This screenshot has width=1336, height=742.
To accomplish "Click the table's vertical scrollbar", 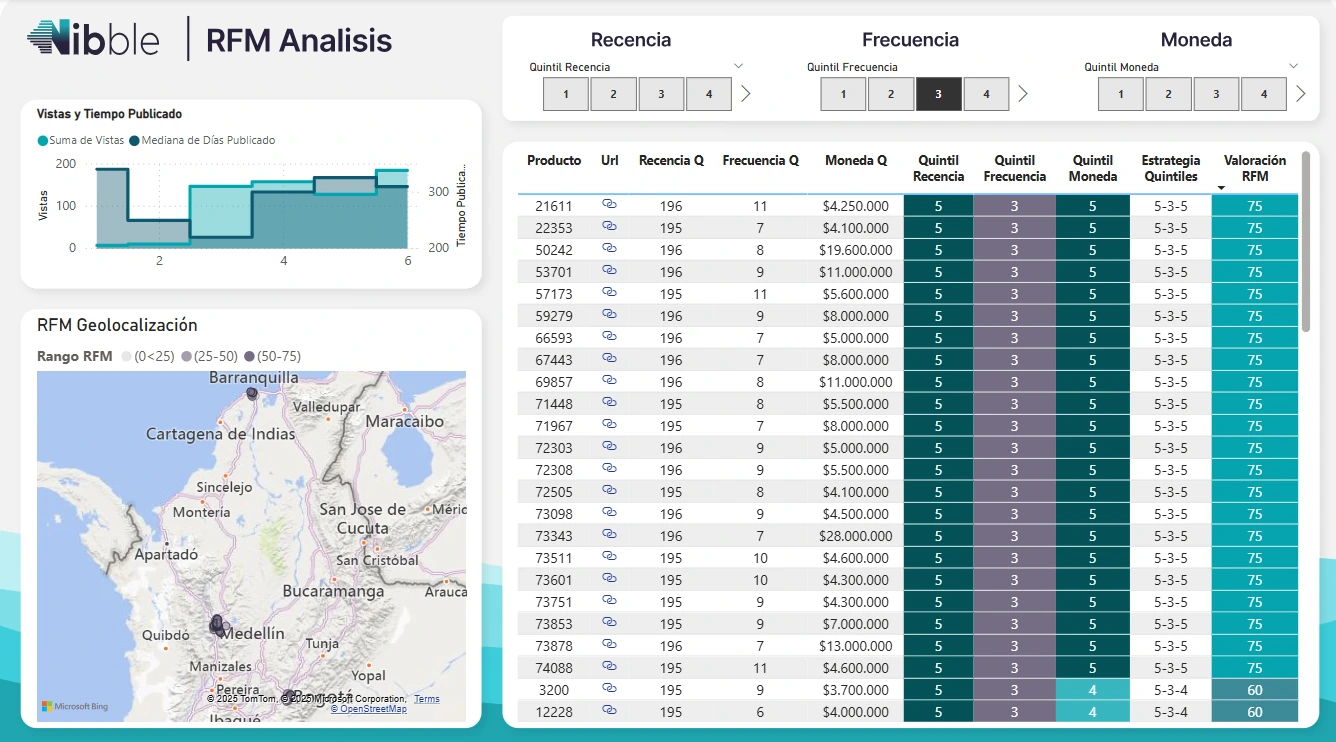I will (x=1305, y=240).
